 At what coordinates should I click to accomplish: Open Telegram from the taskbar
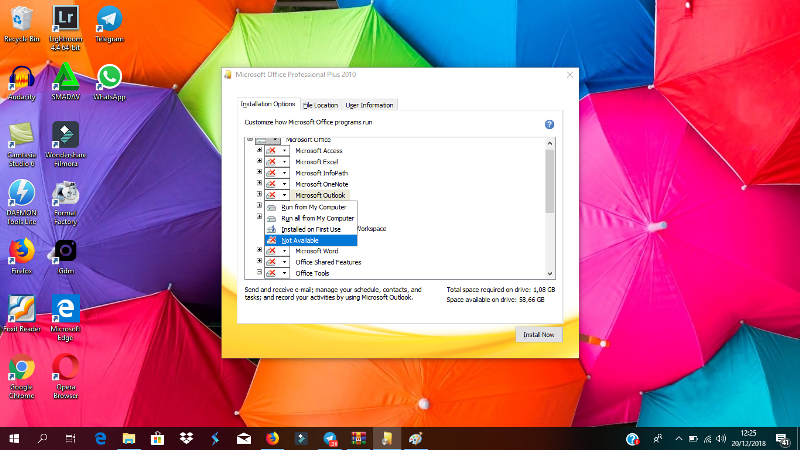330,439
